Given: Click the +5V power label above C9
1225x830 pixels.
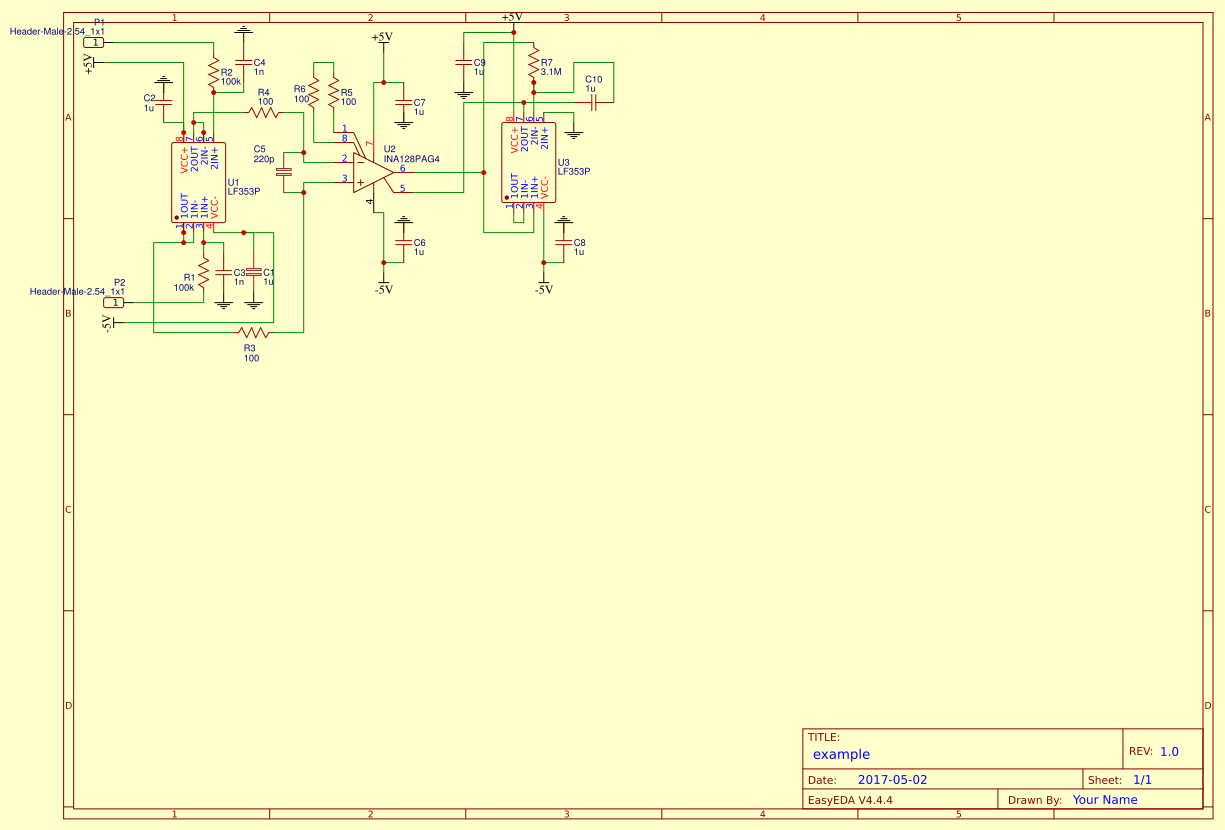Looking at the screenshot, I should [512, 17].
